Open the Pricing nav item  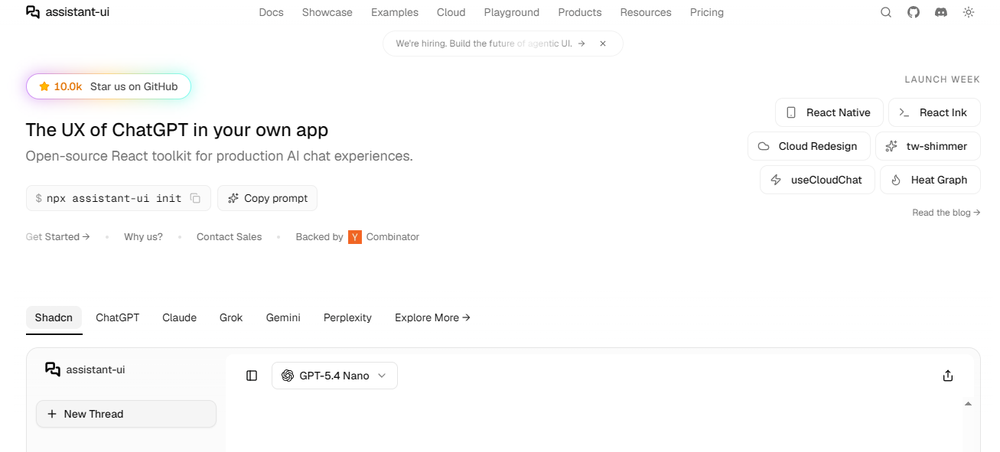[707, 12]
